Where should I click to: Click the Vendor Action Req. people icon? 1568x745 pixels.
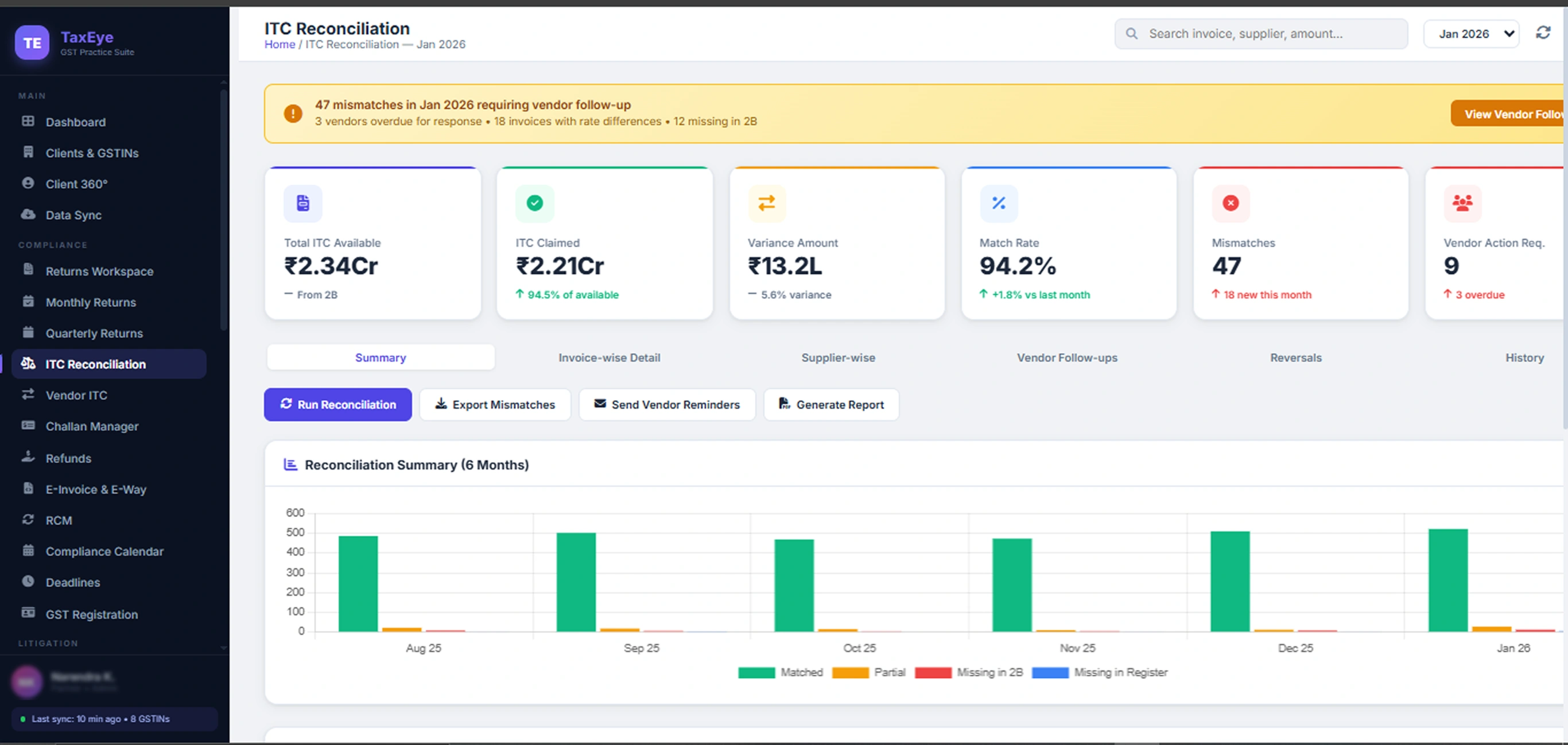[x=1462, y=203]
